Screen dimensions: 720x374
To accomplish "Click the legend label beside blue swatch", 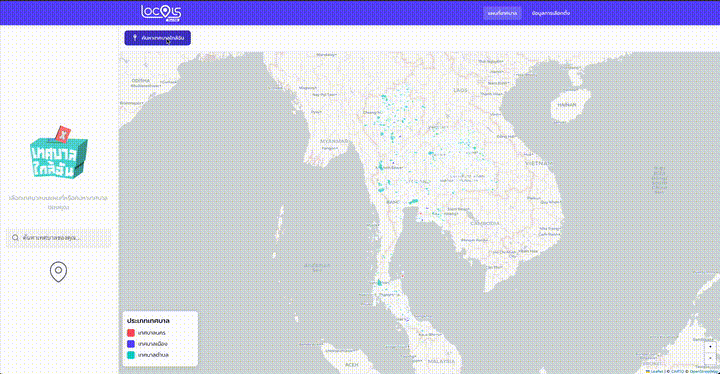I will pos(153,344).
